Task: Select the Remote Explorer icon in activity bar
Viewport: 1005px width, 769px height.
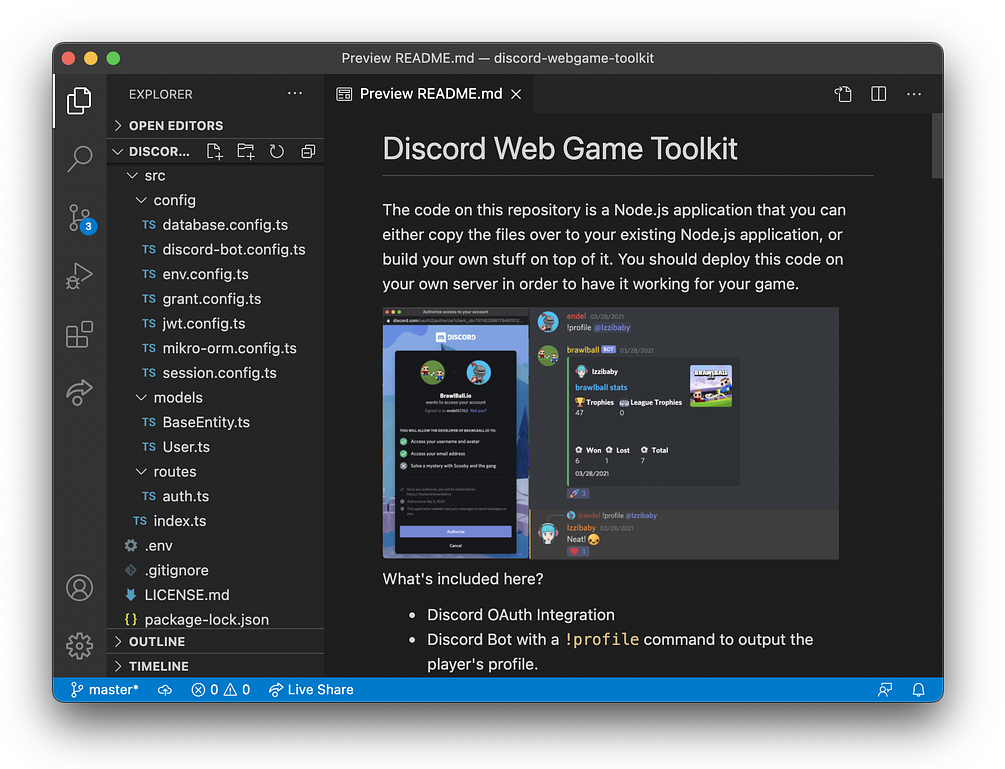Action: click(79, 393)
